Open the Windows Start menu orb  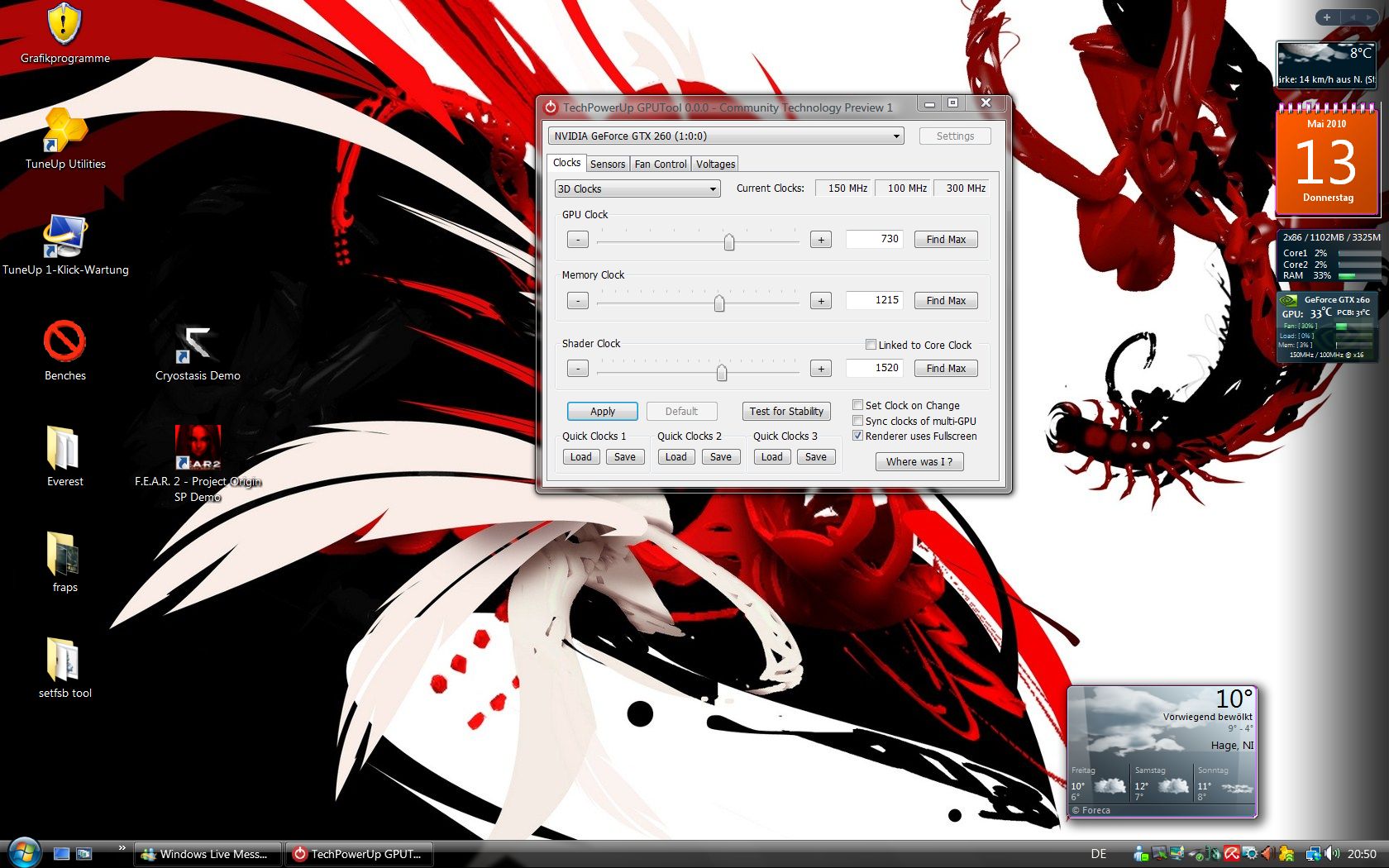(x=23, y=852)
